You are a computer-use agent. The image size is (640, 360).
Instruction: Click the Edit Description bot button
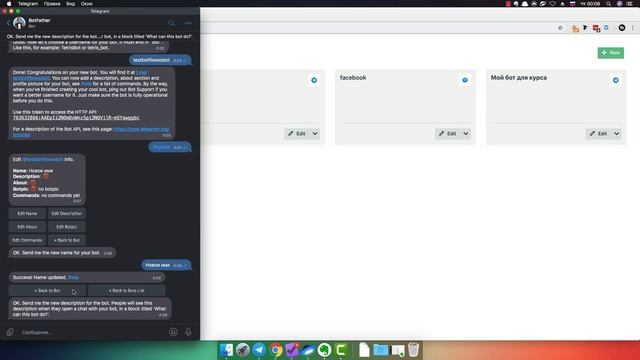point(67,213)
